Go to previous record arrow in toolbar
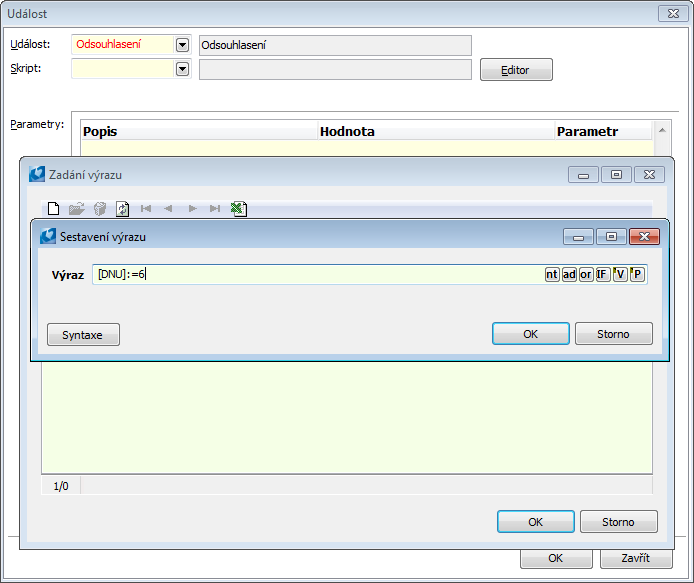The height and width of the screenshot is (583, 694). click(x=168, y=208)
